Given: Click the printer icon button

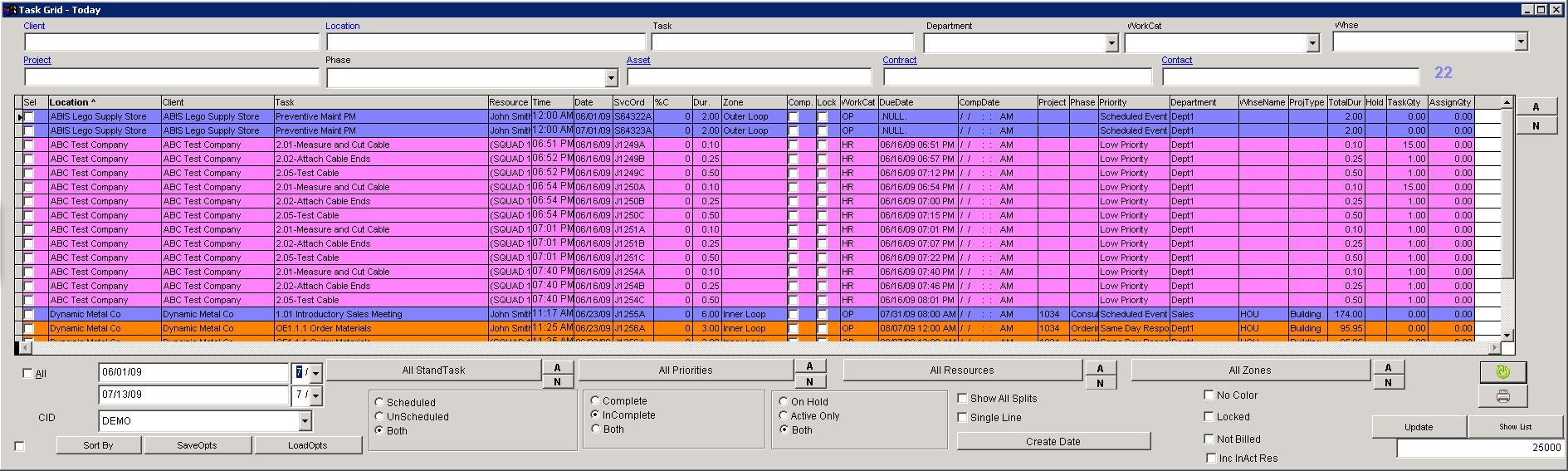Looking at the screenshot, I should click(x=1502, y=397).
